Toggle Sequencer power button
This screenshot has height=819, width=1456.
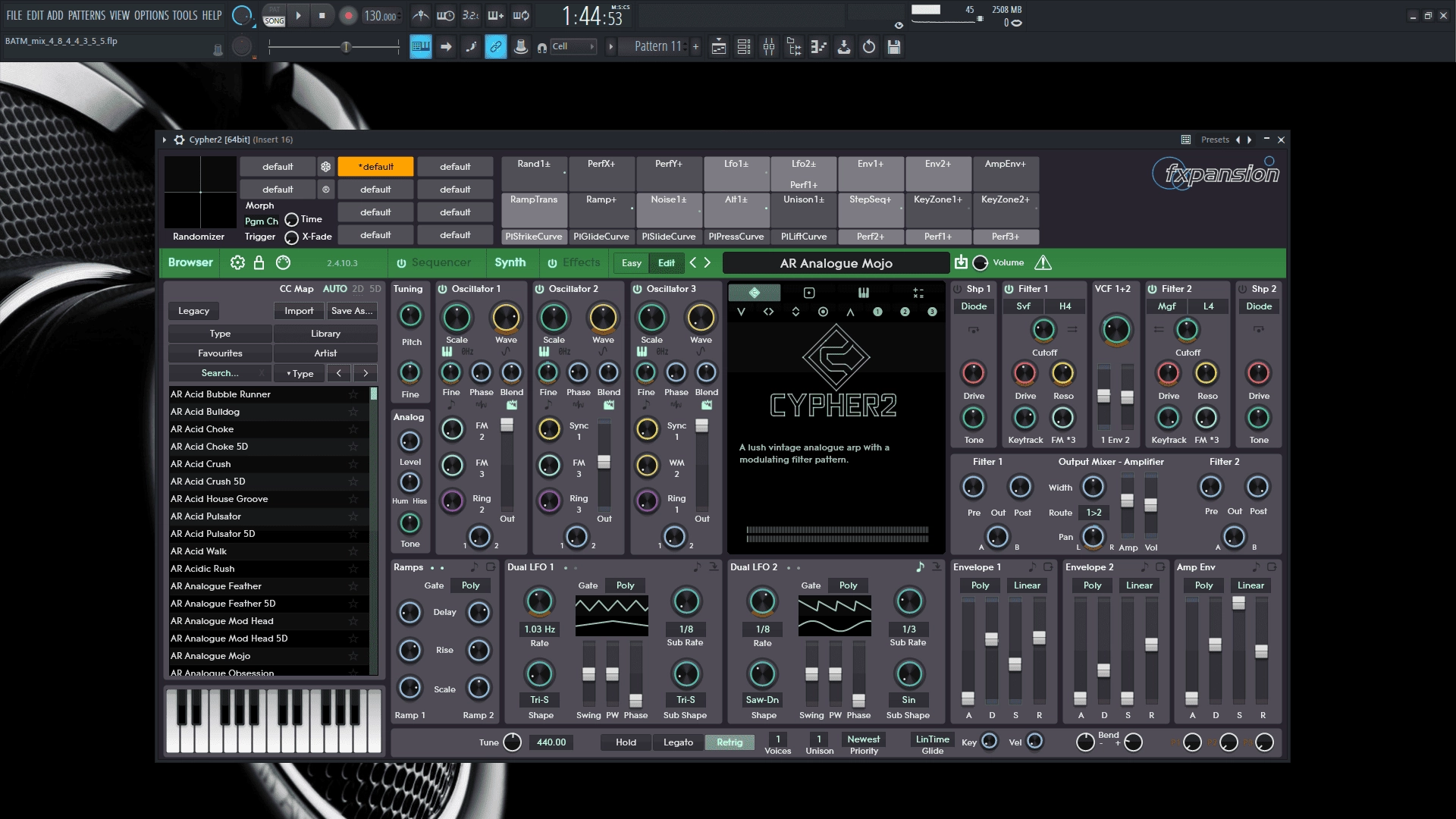tap(401, 263)
